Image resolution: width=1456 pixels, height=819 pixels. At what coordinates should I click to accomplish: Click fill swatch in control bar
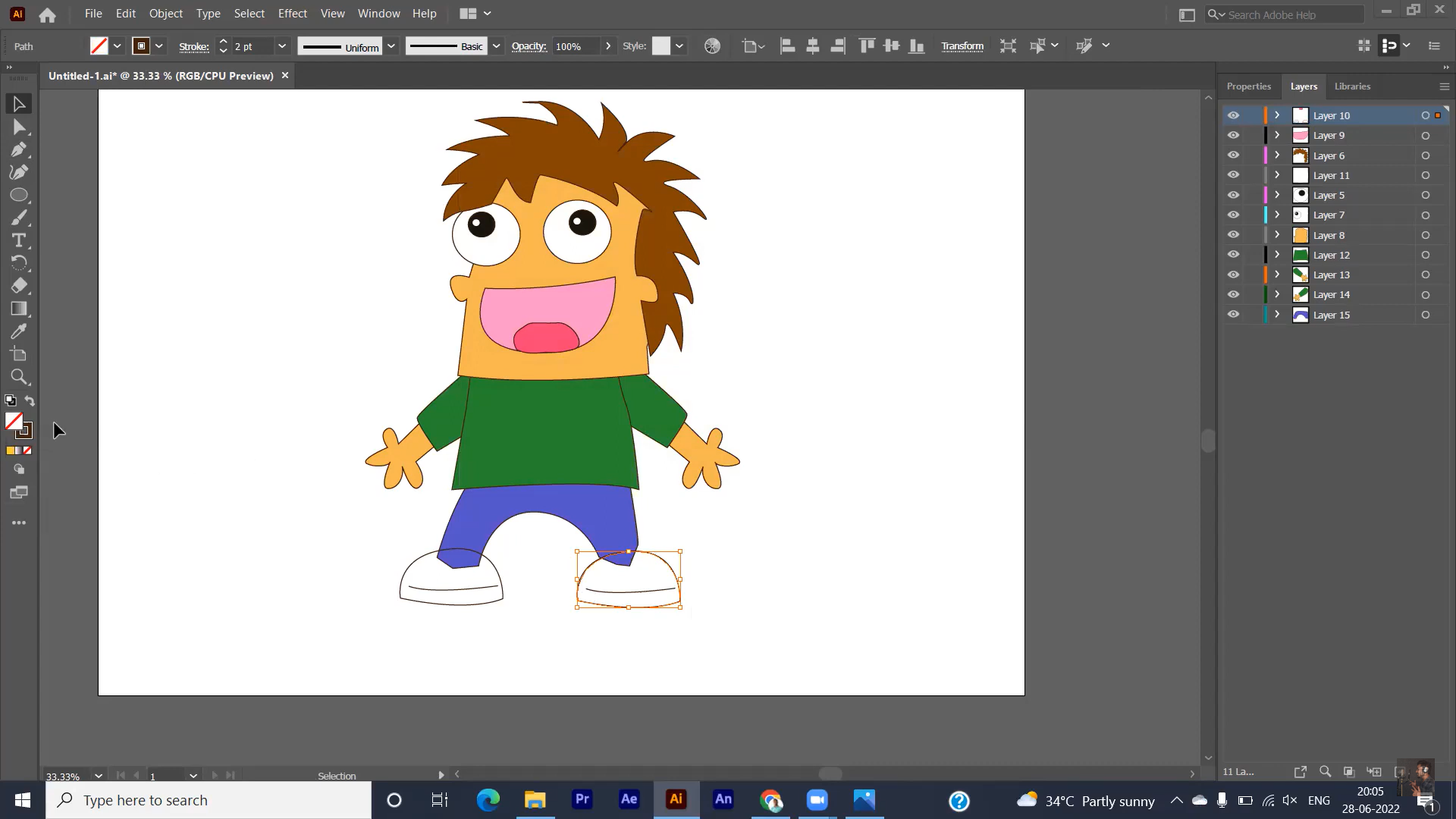[x=99, y=46]
